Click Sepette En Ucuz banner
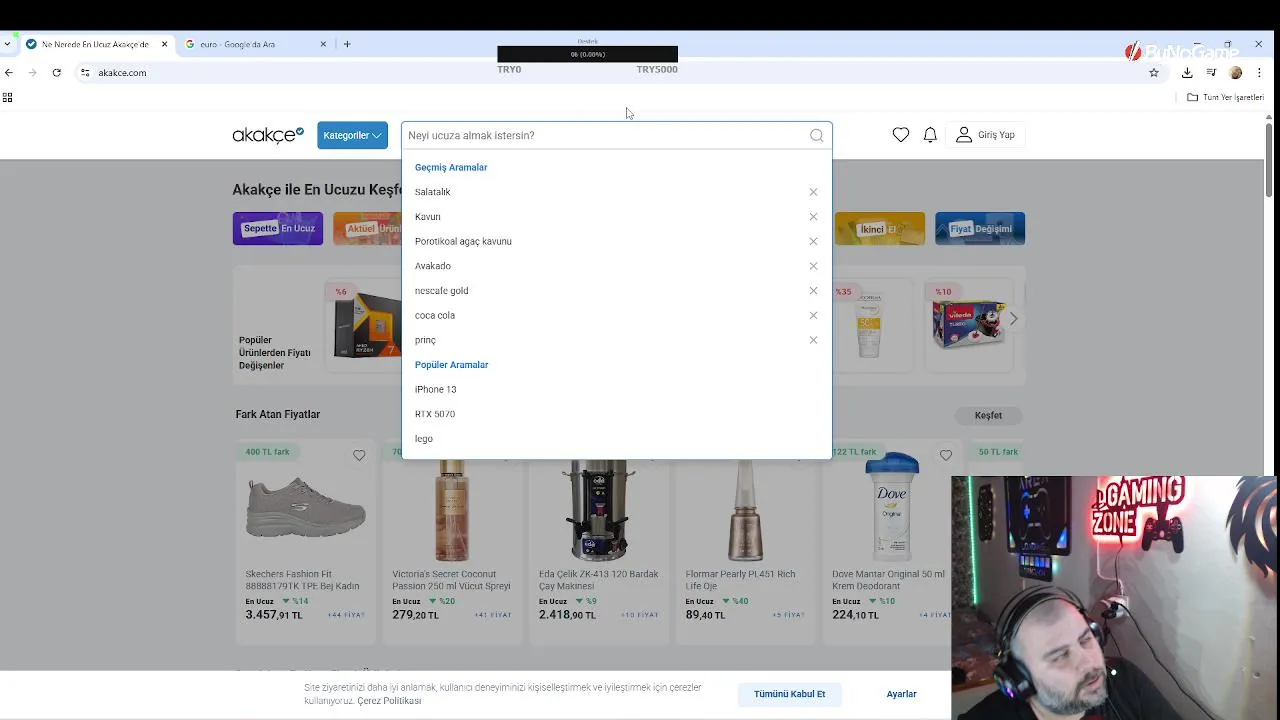1280x720 pixels. [278, 228]
